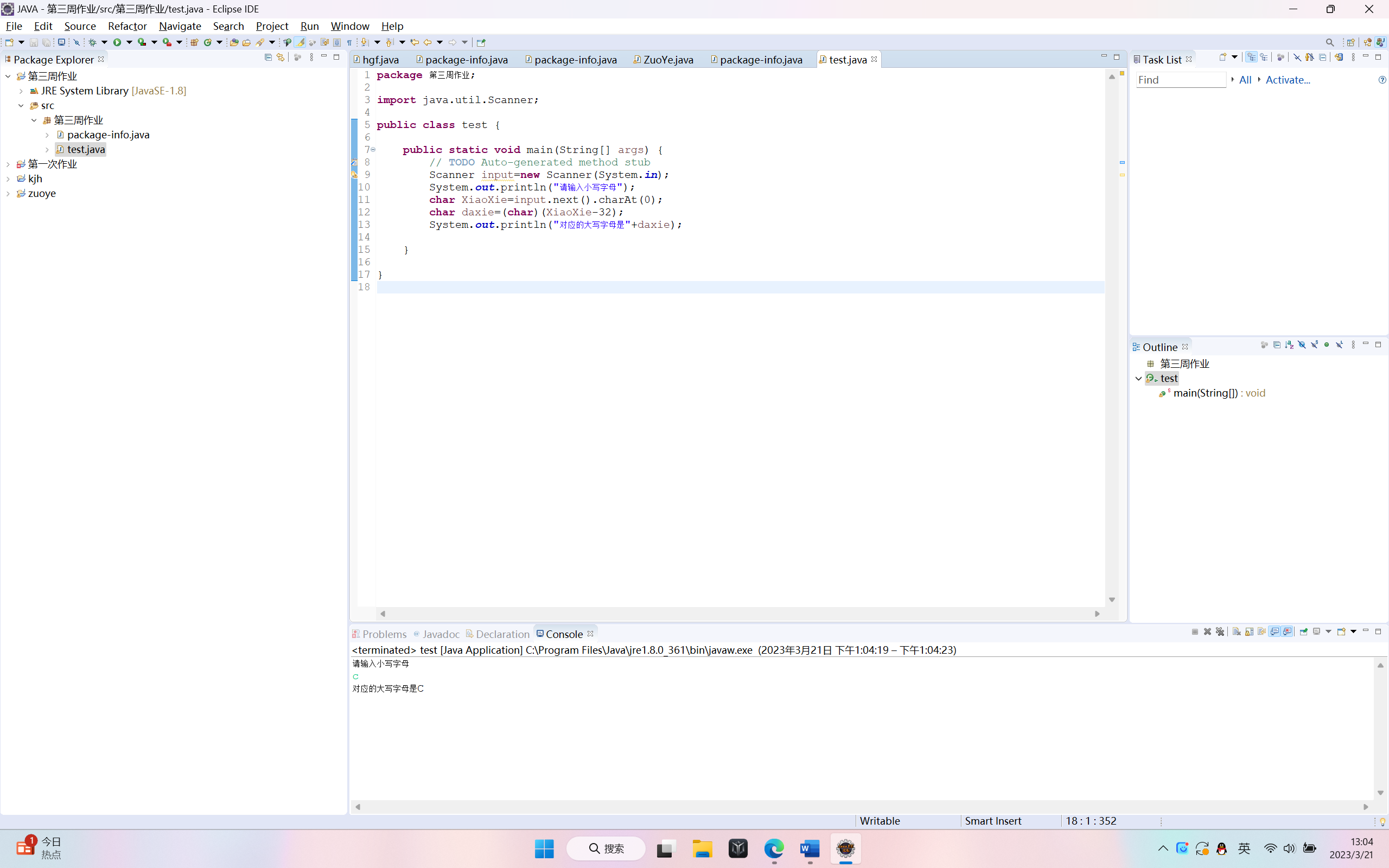Open the Refactor menu

tap(127, 26)
